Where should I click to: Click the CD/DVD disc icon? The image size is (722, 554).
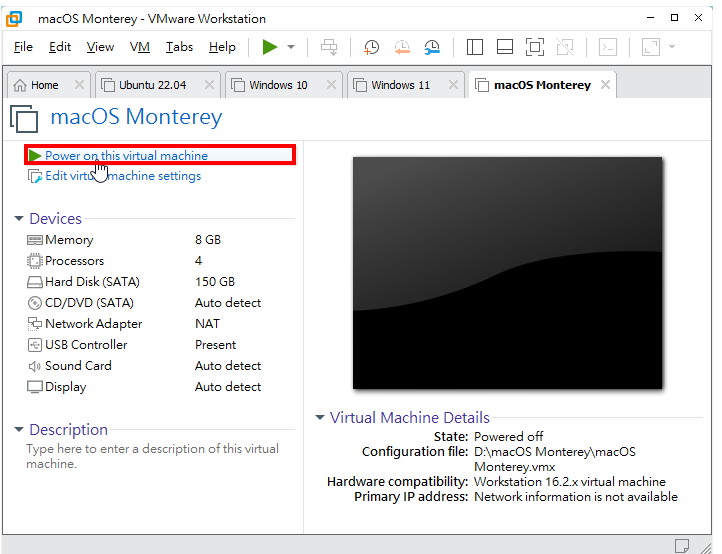click(x=35, y=303)
